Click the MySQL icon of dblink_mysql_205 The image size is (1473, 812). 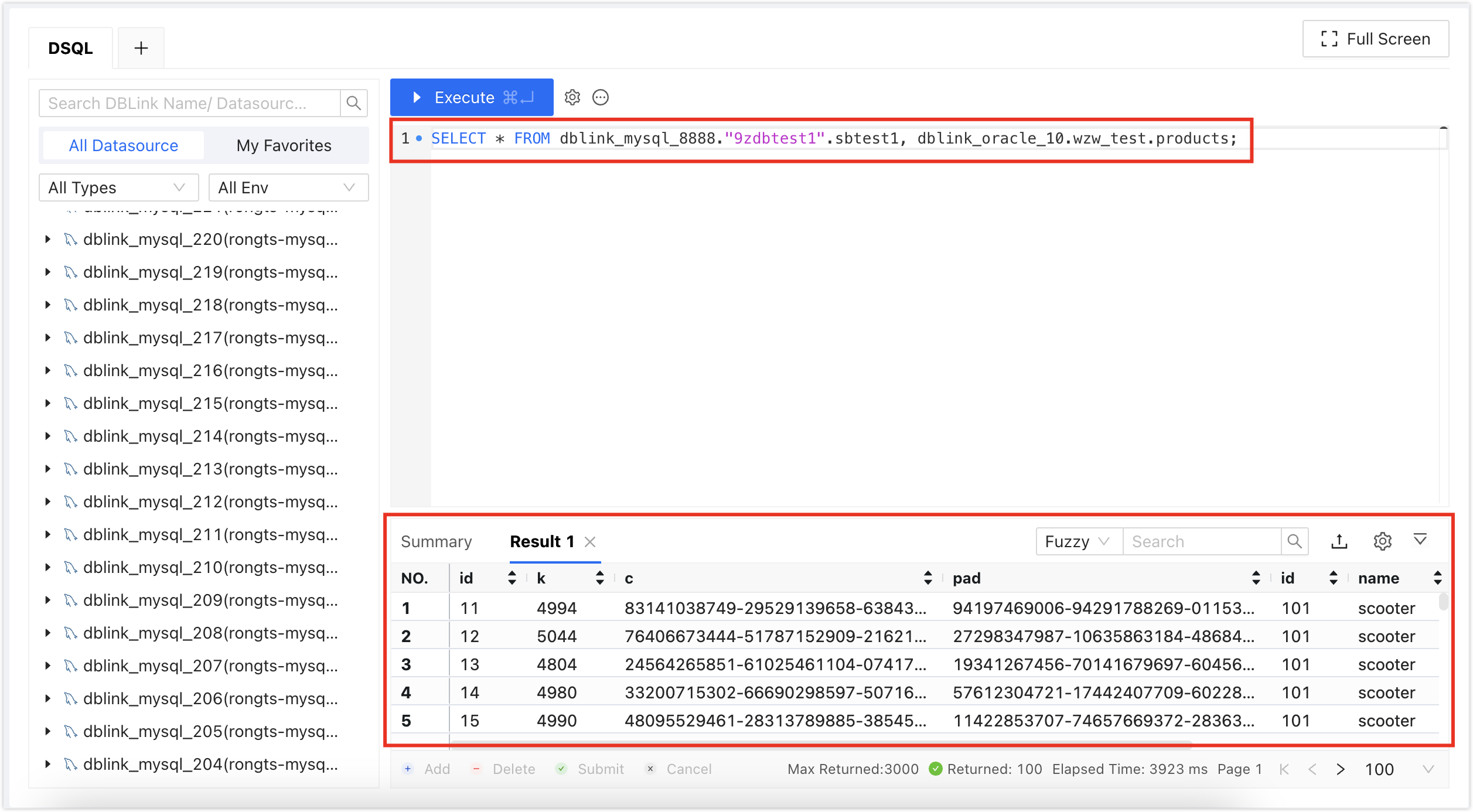click(x=71, y=731)
